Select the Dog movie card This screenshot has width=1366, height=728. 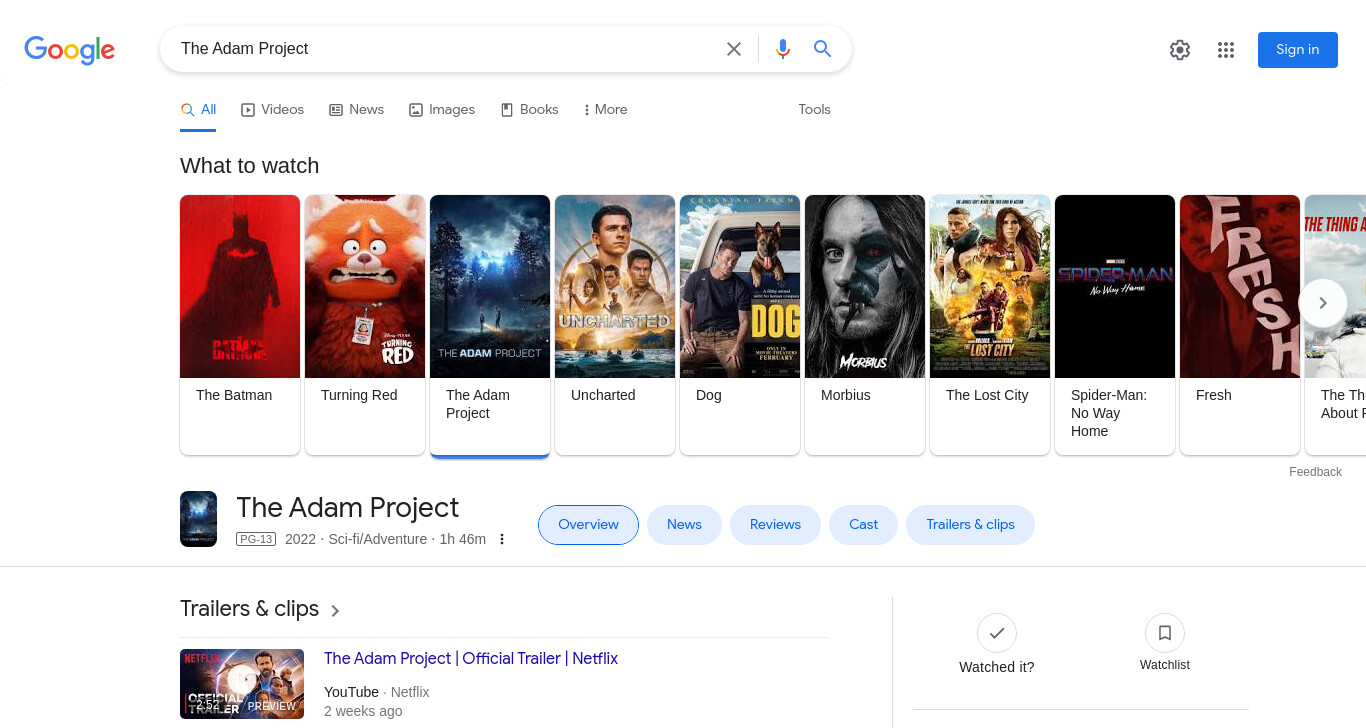point(740,324)
